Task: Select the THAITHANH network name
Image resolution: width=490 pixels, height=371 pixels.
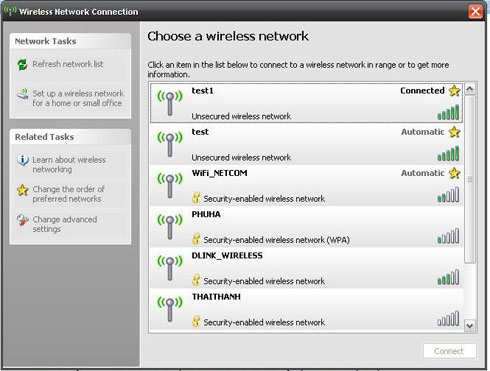Action: pyautogui.click(x=216, y=297)
